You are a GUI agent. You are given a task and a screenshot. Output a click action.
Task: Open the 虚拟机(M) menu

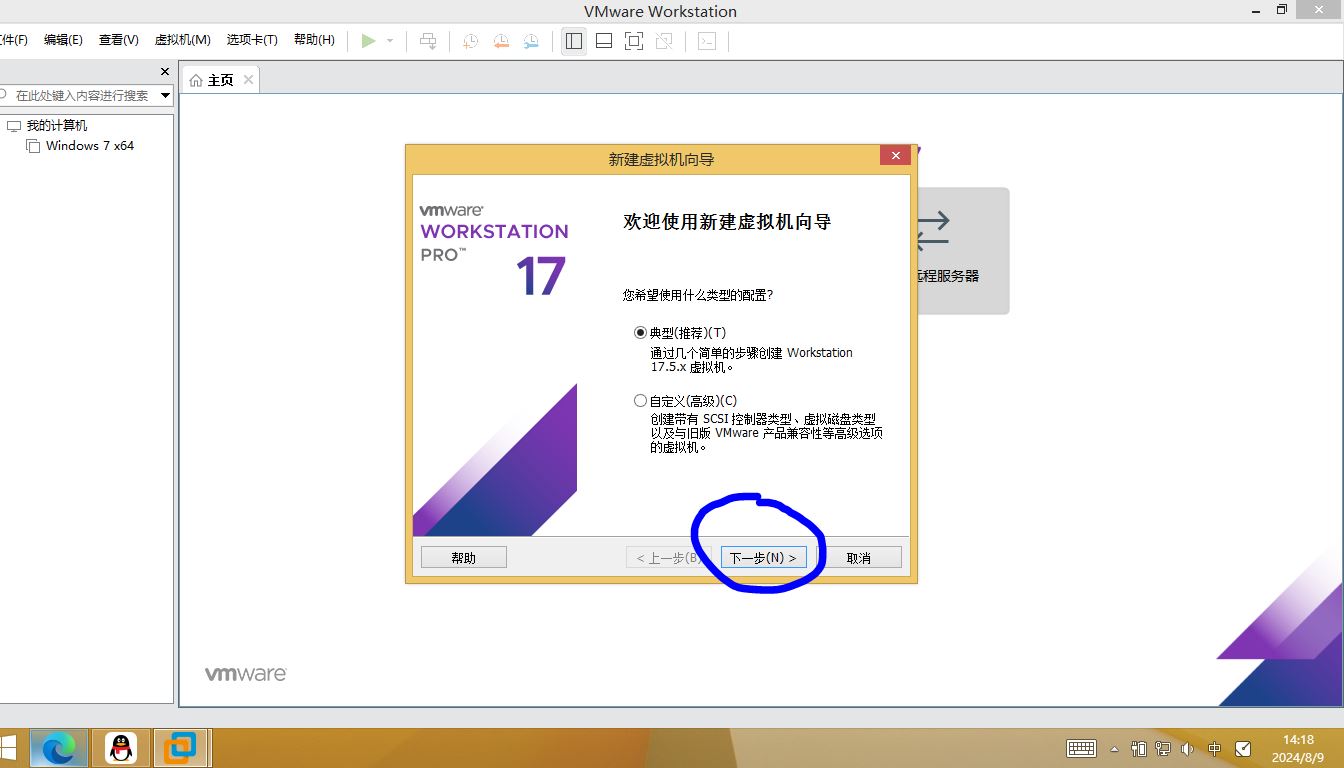pyautogui.click(x=182, y=40)
